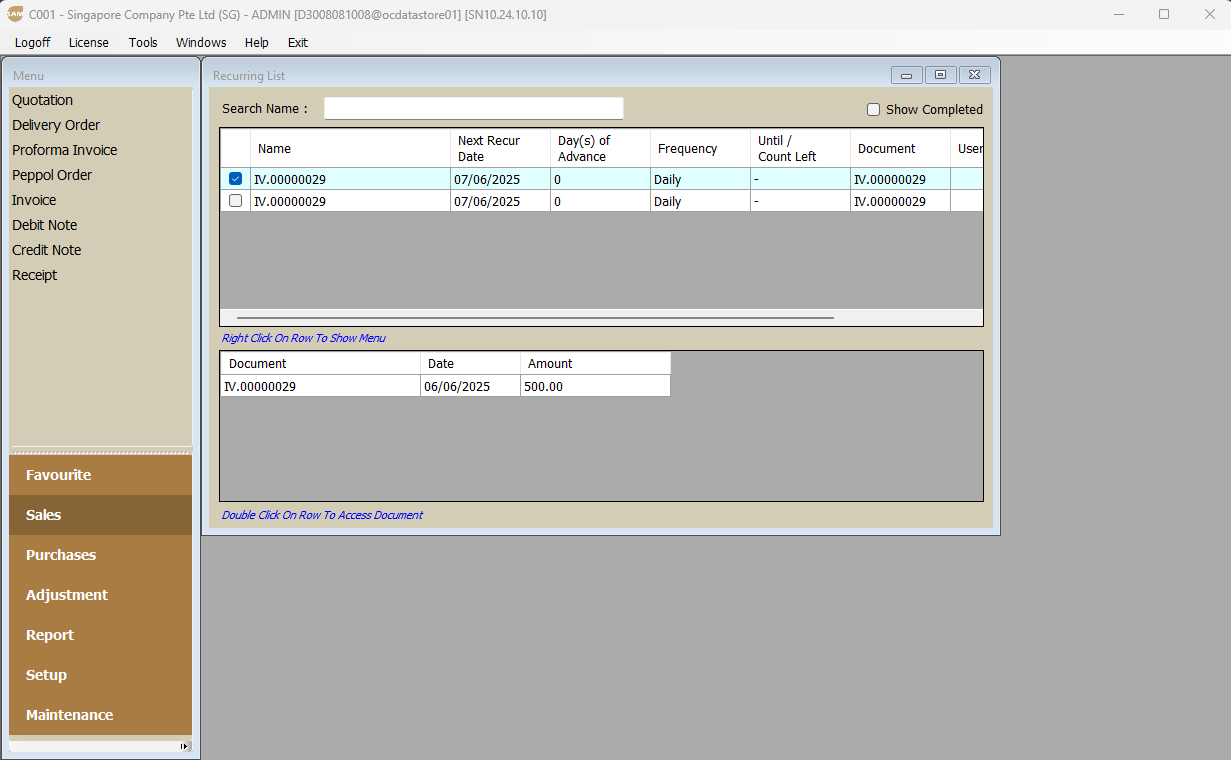Open the Windows menu

[x=201, y=43]
